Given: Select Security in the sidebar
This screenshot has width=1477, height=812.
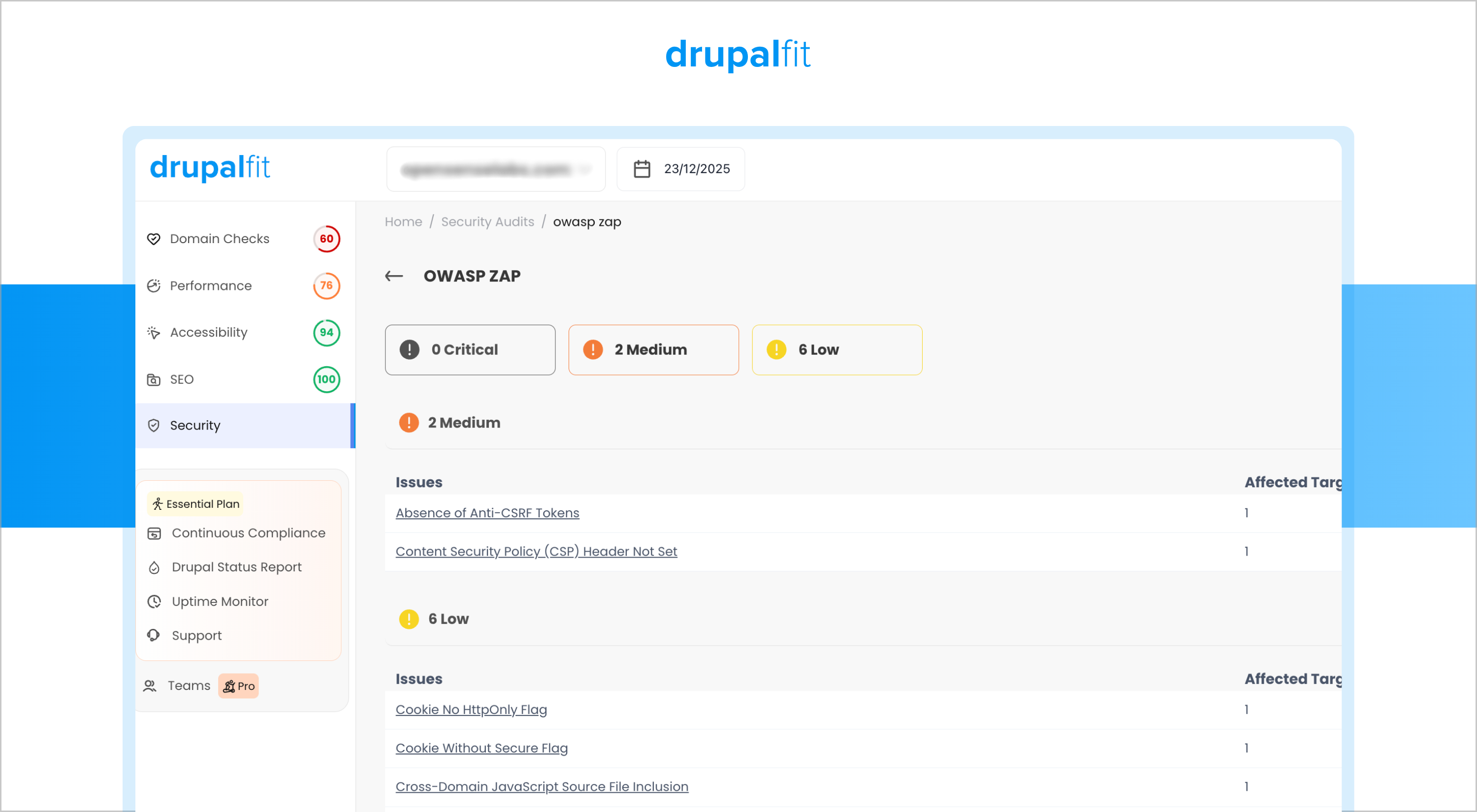Looking at the screenshot, I should 245,426.
